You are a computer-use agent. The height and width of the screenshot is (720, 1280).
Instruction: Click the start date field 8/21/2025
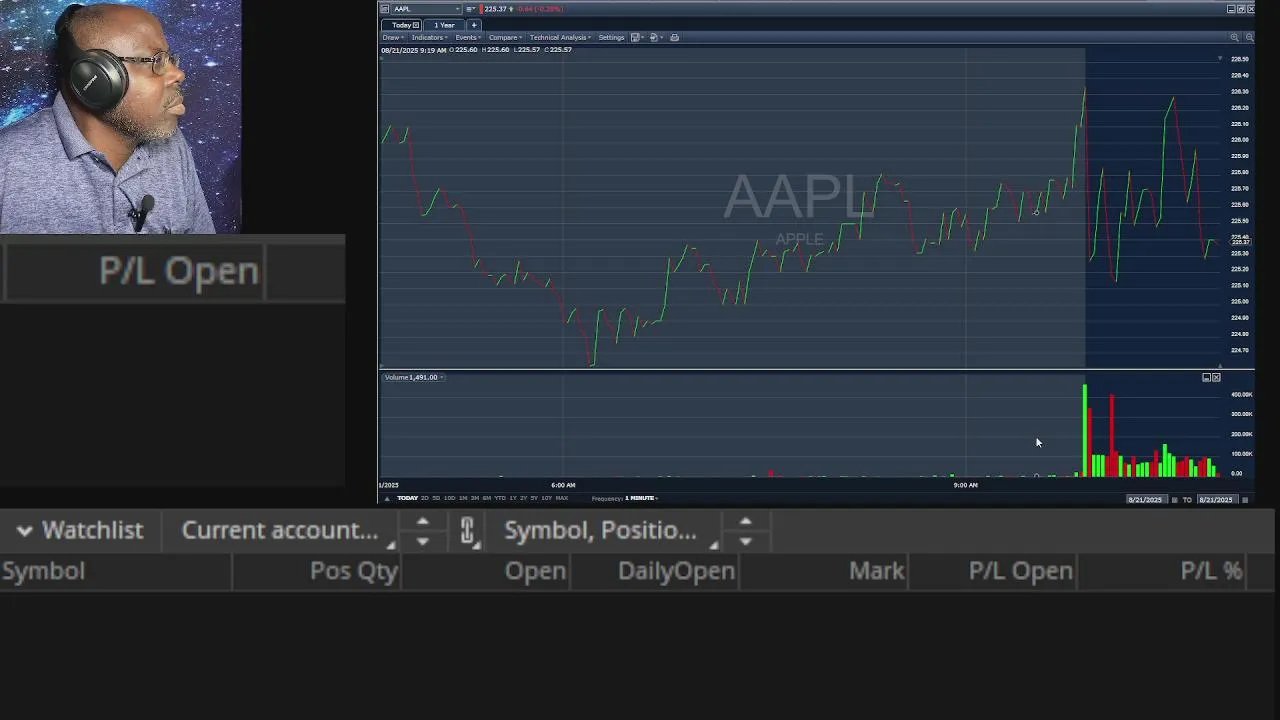tap(1146, 499)
